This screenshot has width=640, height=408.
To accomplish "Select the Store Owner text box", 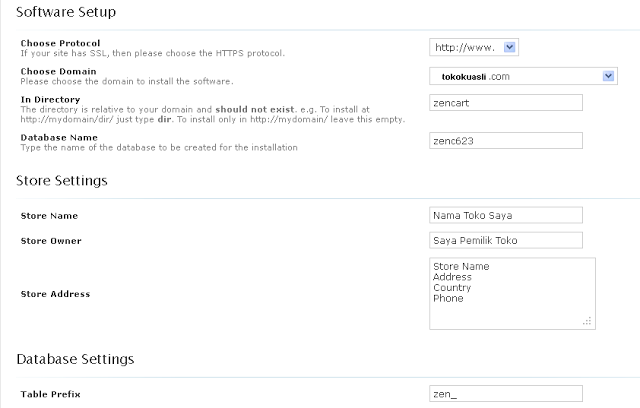I will coord(505,241).
